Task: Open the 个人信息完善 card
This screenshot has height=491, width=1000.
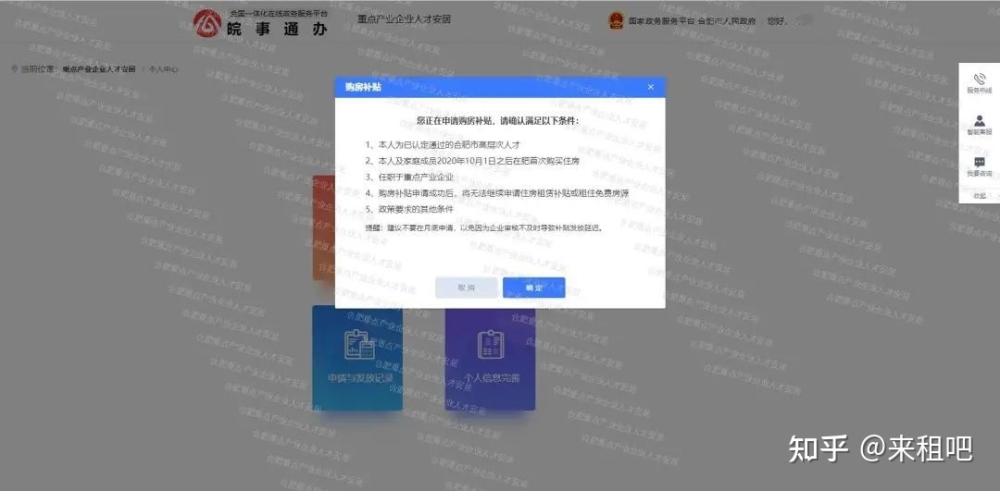Action: (x=490, y=359)
